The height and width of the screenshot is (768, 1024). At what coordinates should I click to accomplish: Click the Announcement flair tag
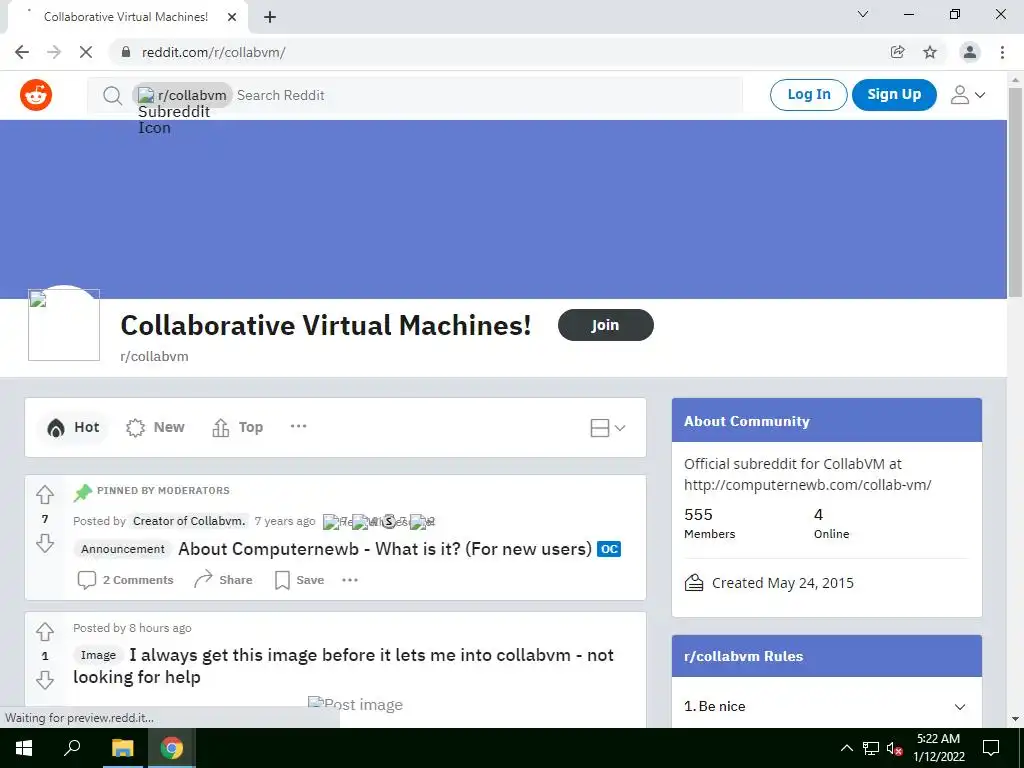(x=123, y=549)
